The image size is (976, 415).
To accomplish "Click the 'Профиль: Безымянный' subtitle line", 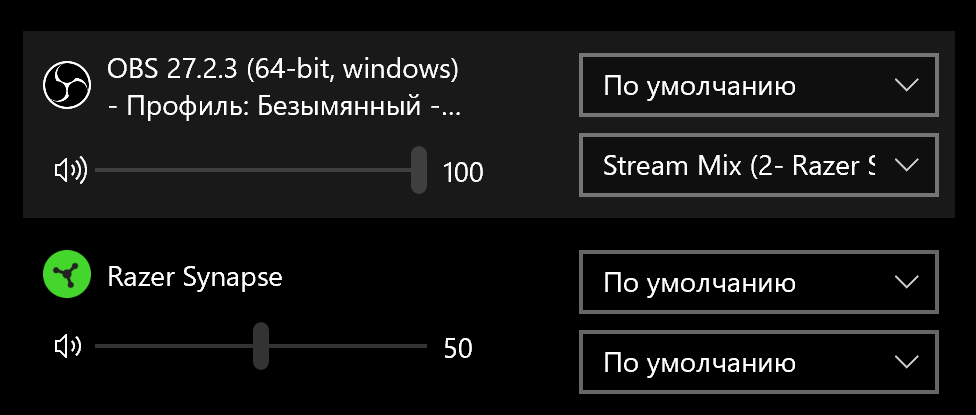I will click(284, 106).
